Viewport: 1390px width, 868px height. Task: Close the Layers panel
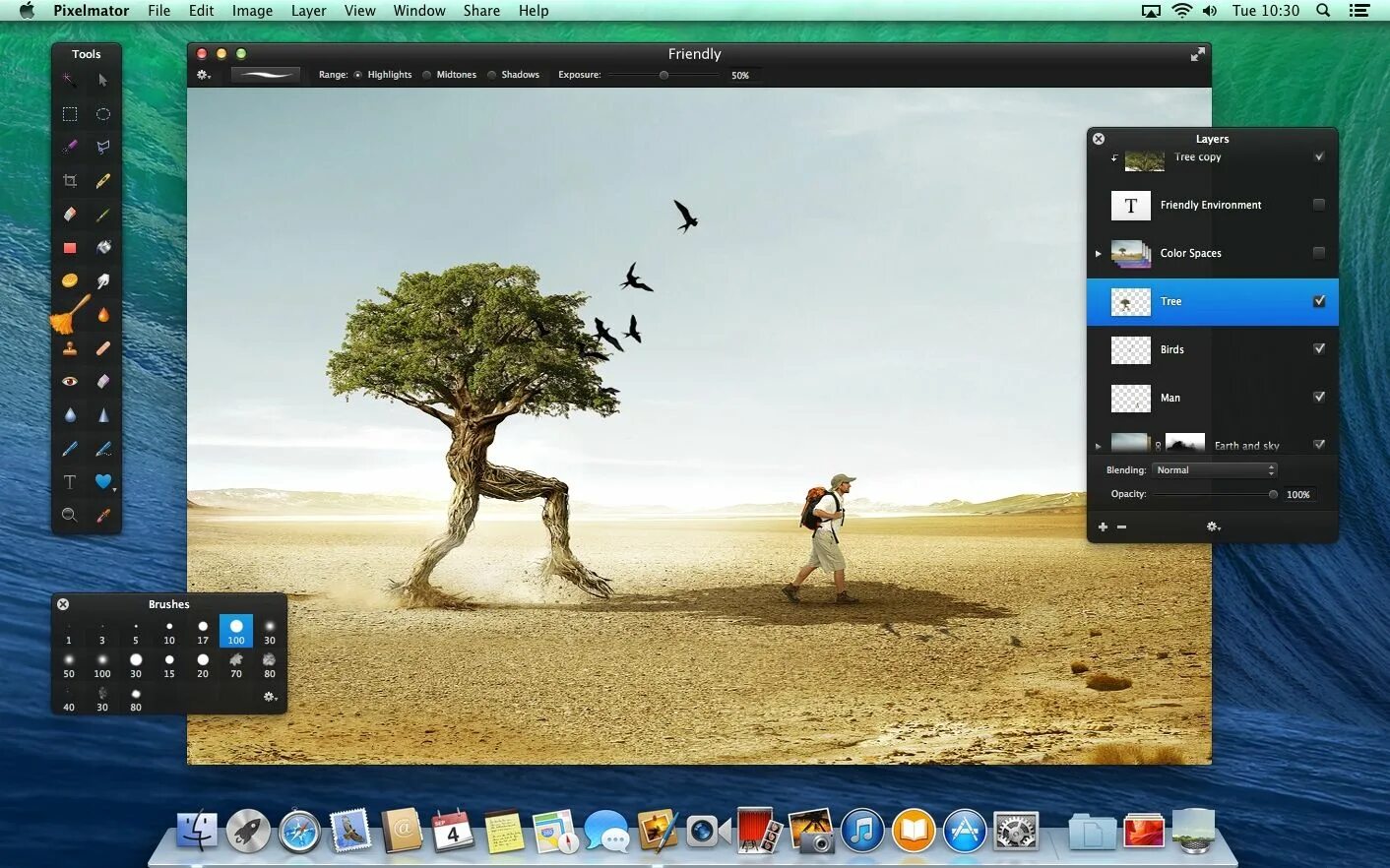coord(1099,139)
